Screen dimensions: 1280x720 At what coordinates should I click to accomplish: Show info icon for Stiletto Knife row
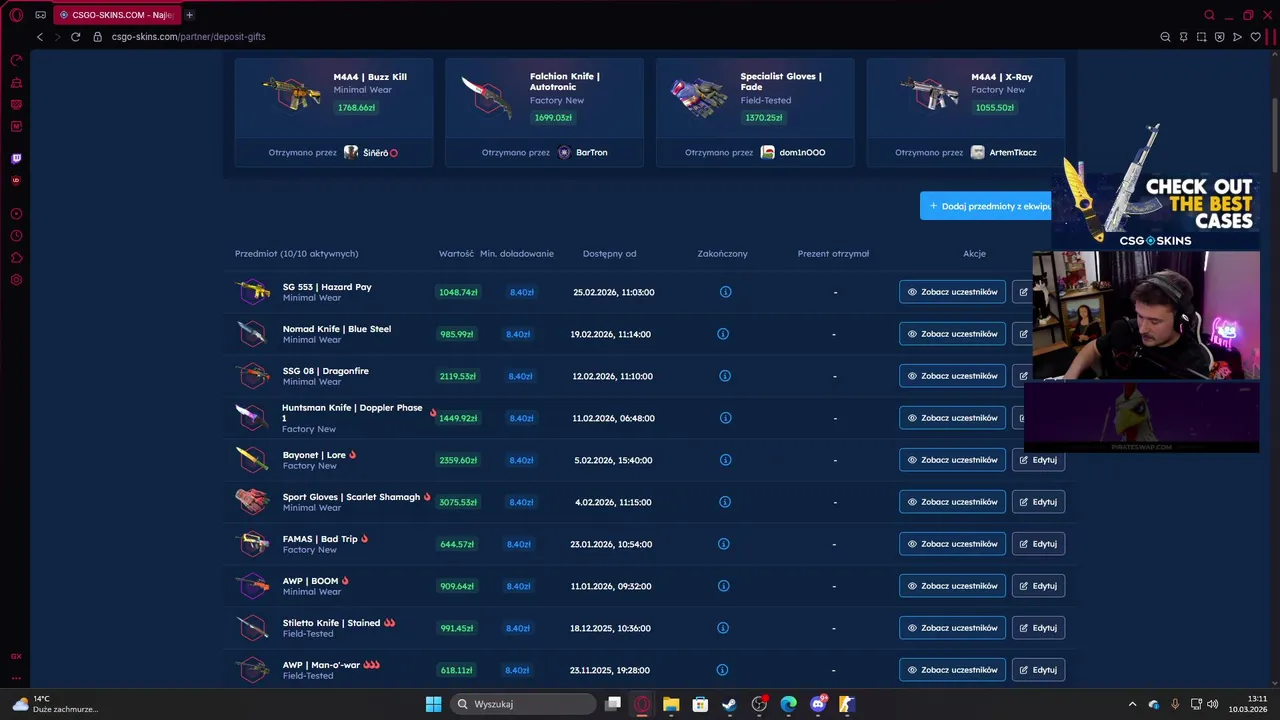(x=723, y=628)
